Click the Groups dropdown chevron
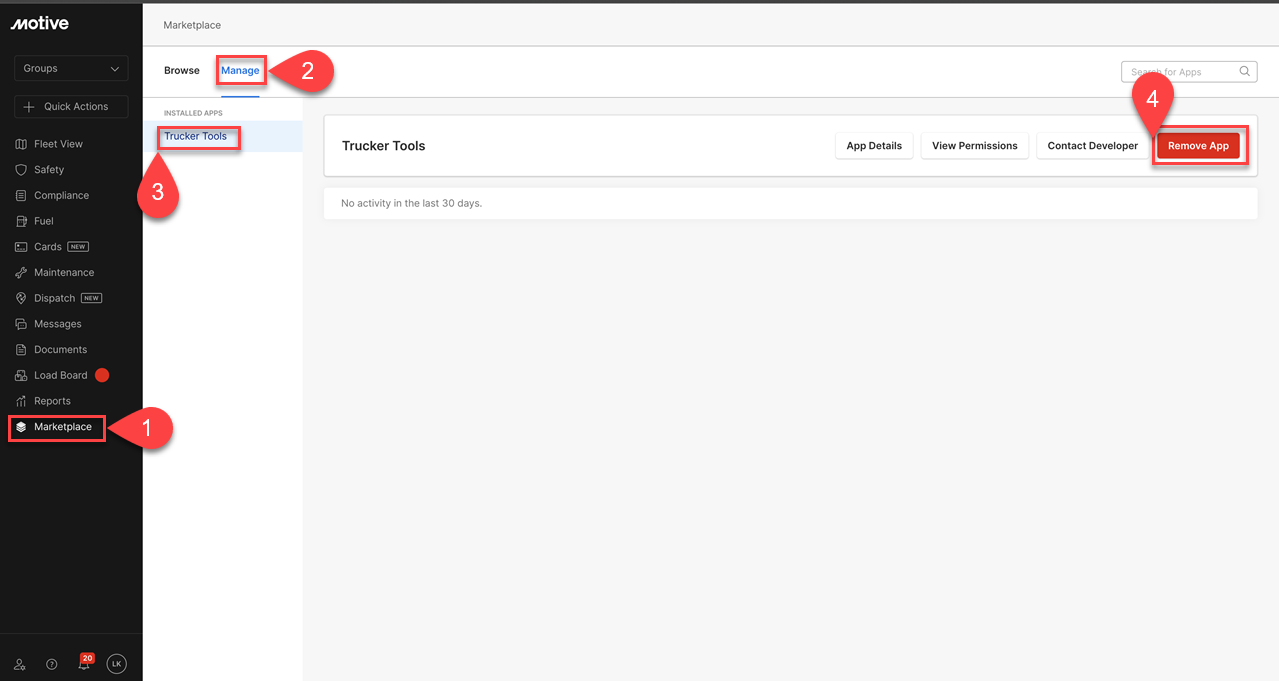1279x681 pixels. click(x=115, y=69)
